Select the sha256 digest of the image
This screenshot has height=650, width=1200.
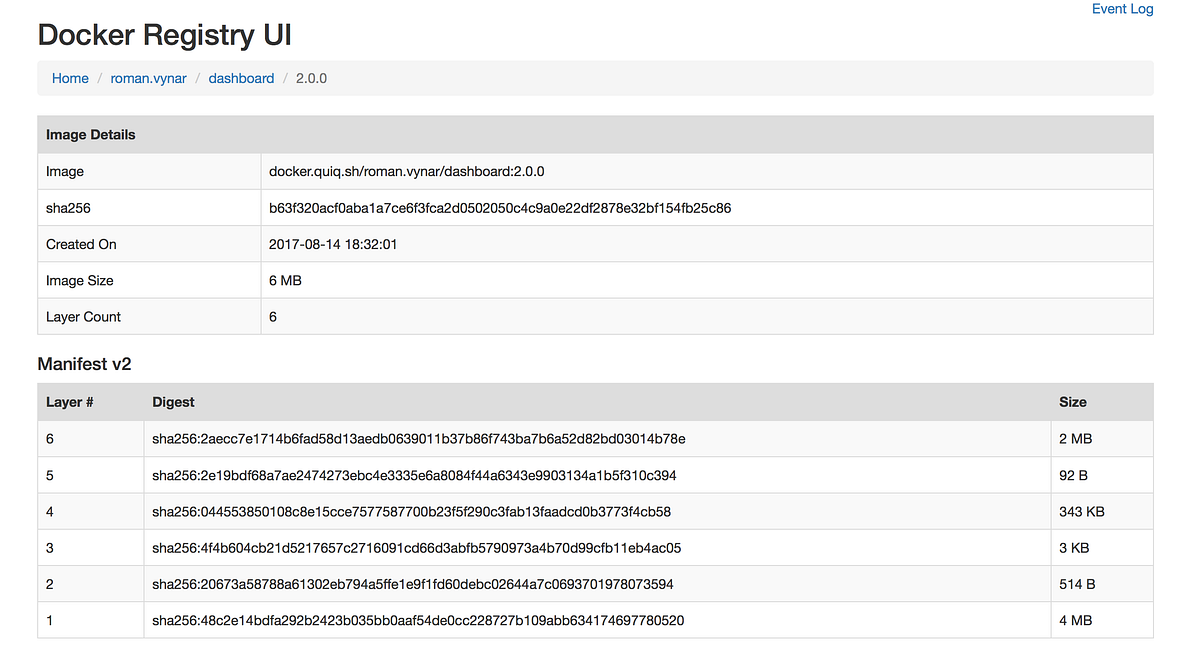coord(499,207)
